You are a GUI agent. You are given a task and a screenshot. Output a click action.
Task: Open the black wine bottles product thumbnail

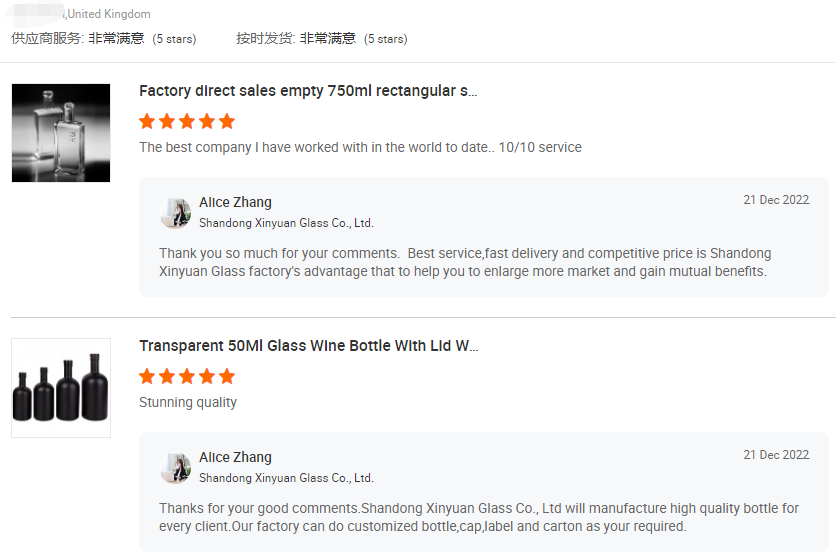coord(61,388)
